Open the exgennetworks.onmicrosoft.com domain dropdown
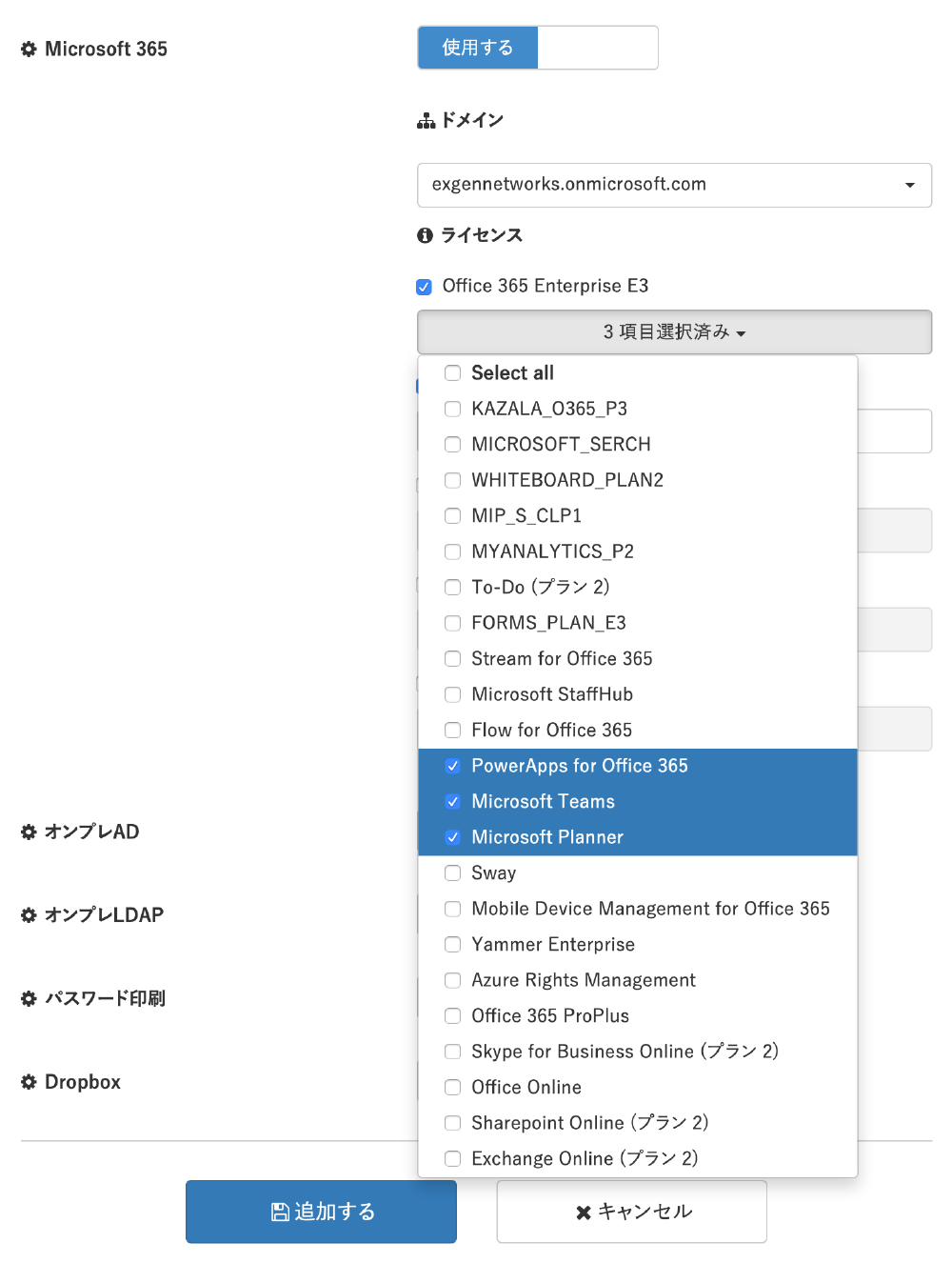Viewport: 952px width, 1263px height. pos(674,185)
